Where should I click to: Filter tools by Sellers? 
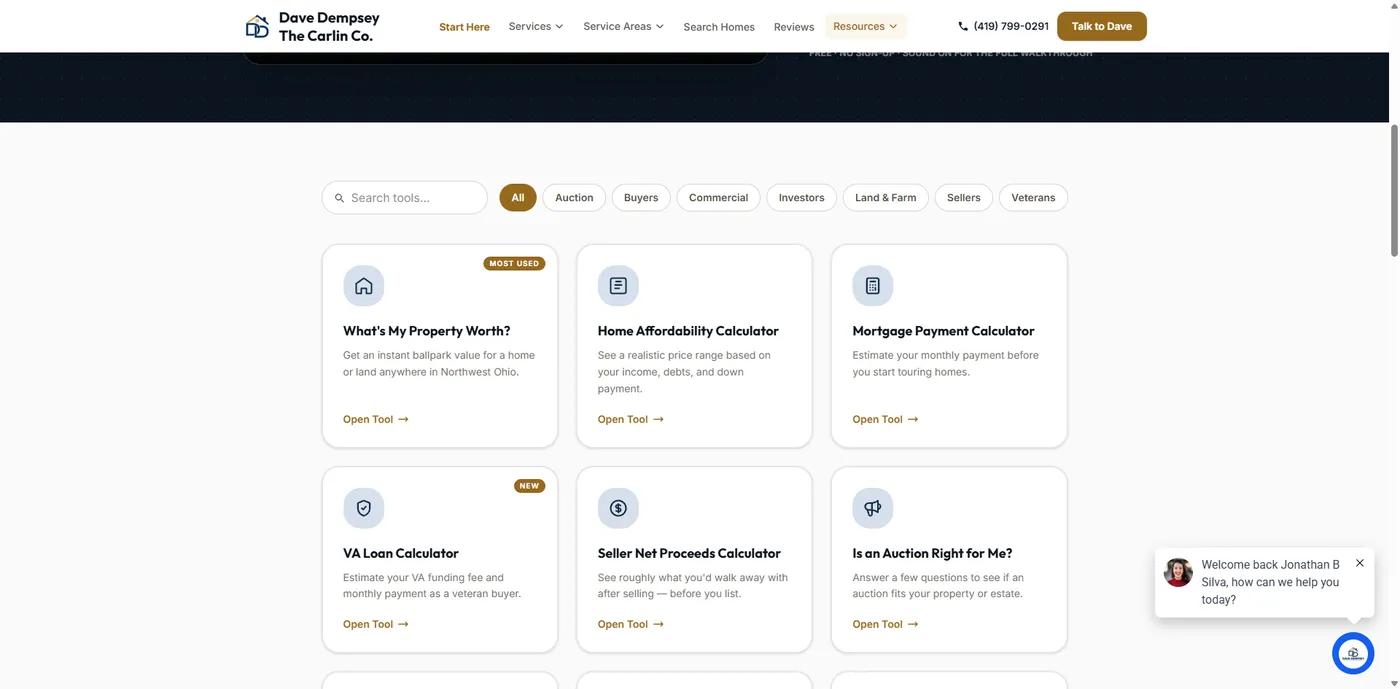point(964,198)
